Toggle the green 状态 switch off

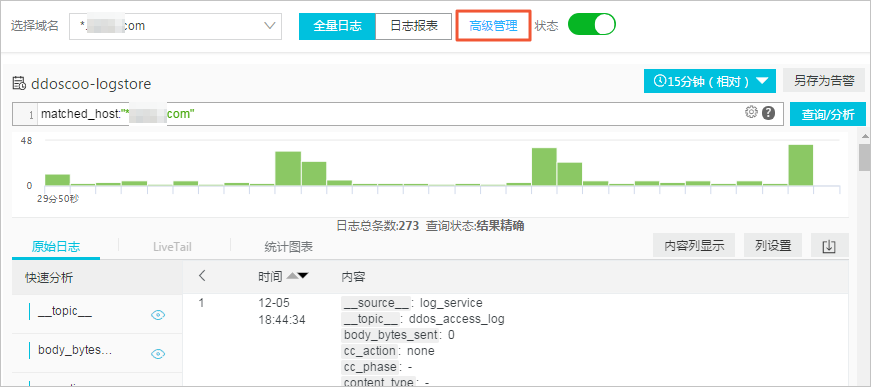point(592,24)
